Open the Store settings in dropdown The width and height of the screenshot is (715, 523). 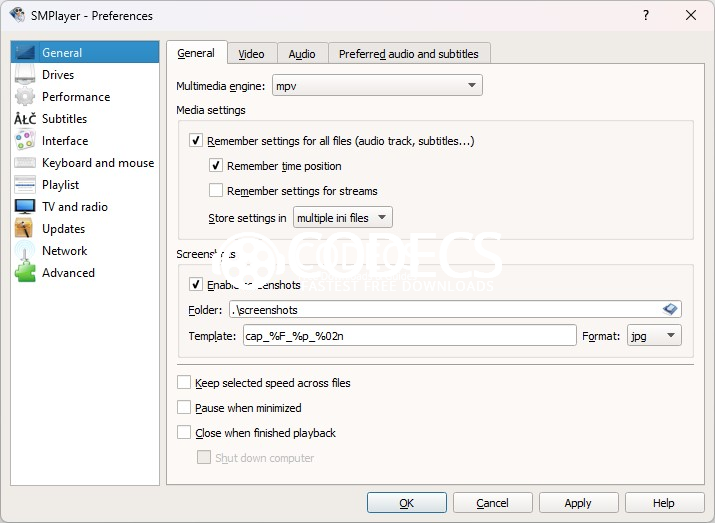342,217
